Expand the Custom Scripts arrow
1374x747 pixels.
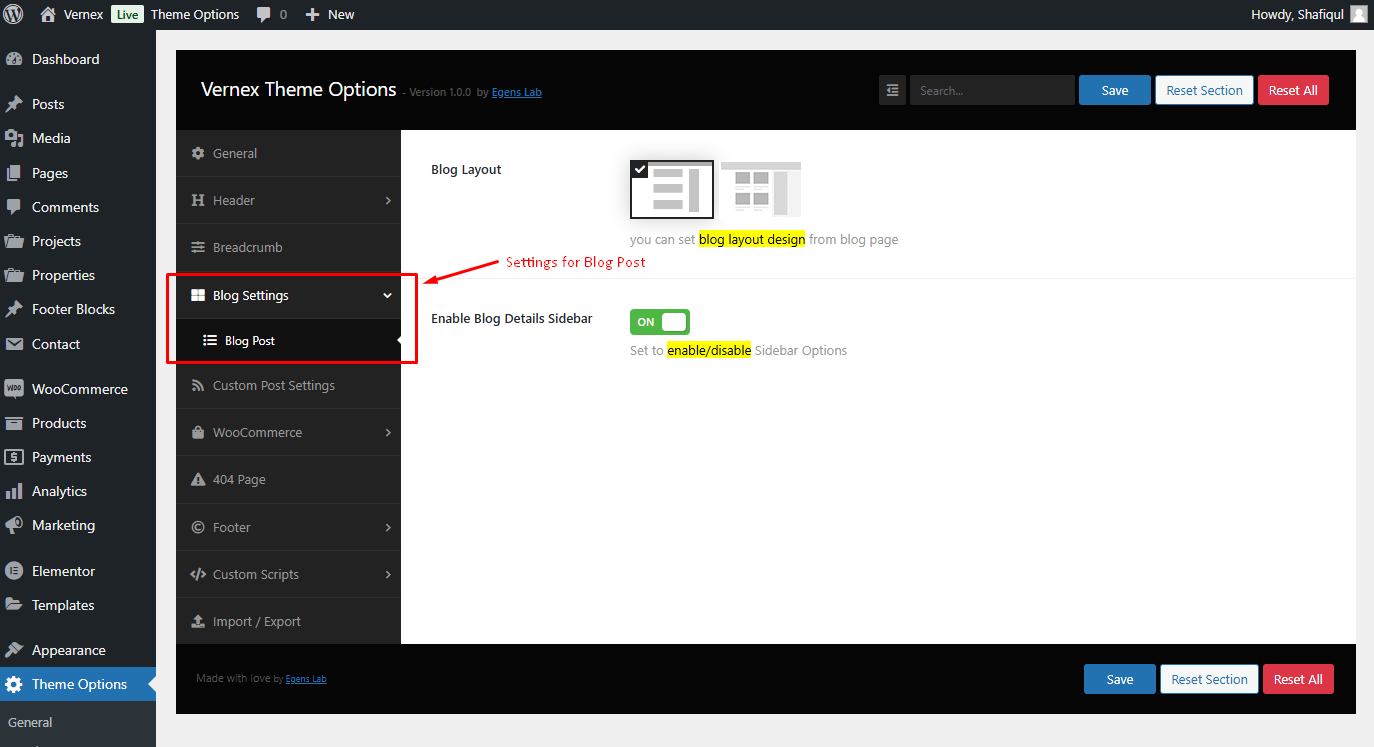(388, 575)
